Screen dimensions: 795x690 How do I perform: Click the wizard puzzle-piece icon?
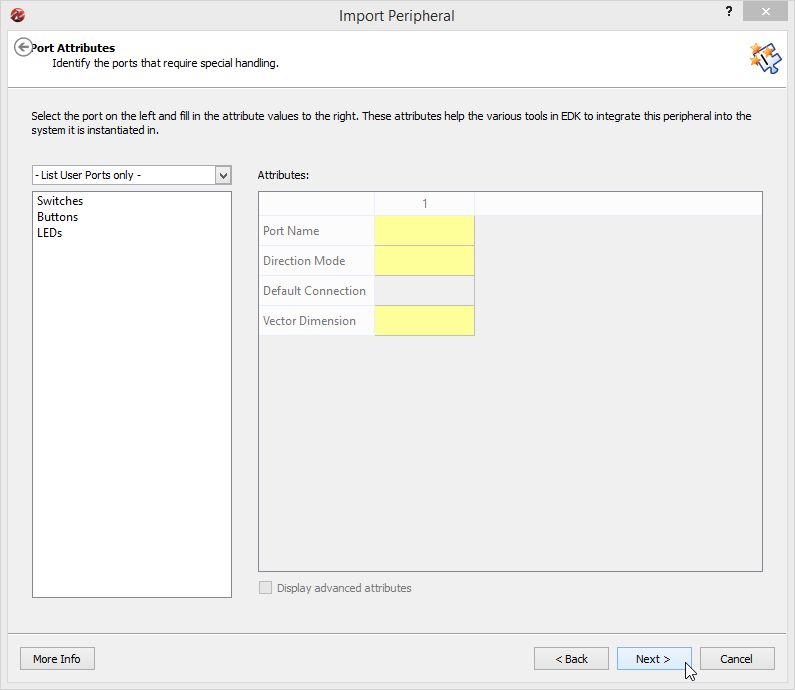point(765,58)
